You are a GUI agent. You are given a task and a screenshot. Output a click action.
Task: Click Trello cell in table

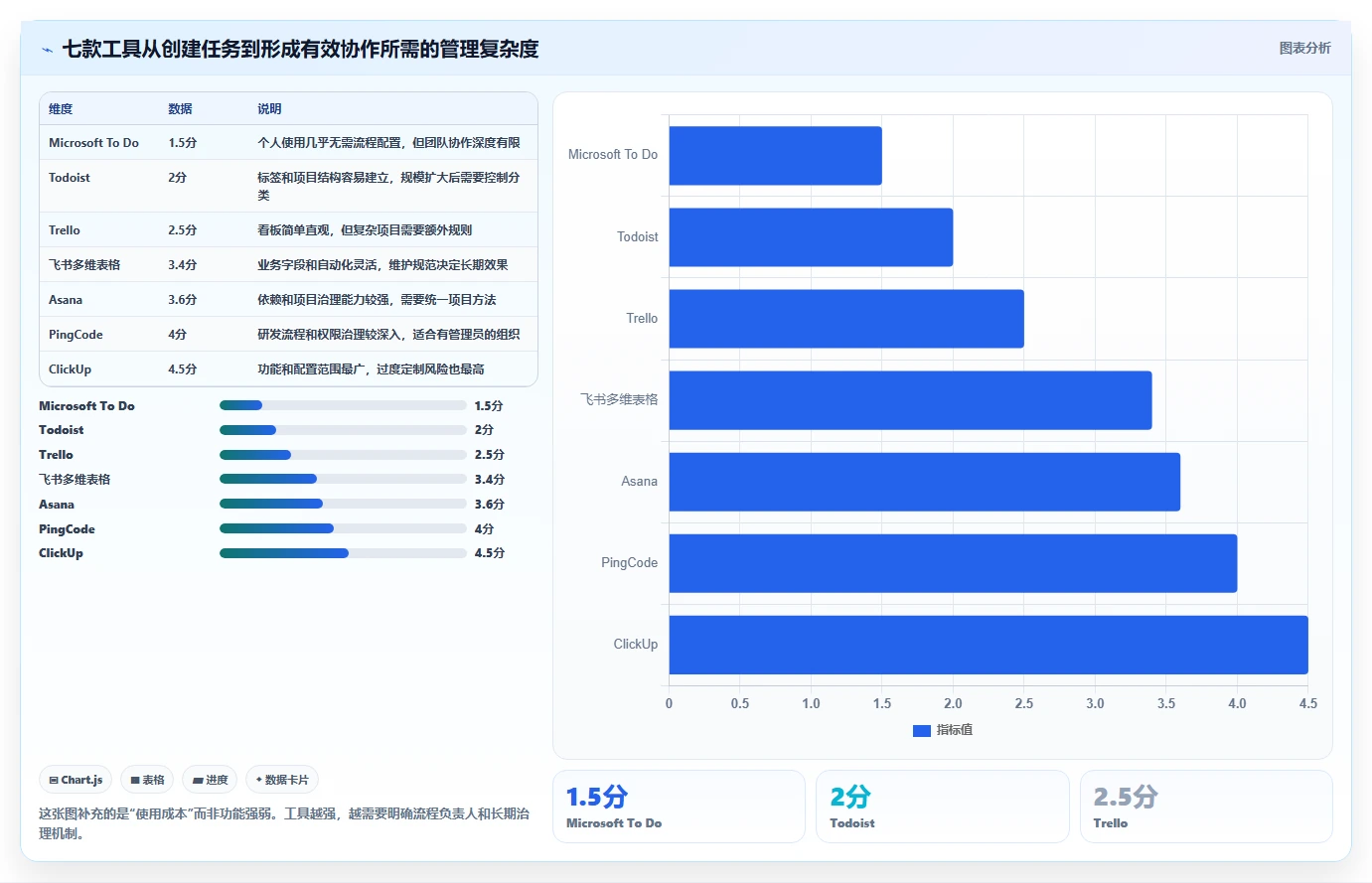pos(65,230)
